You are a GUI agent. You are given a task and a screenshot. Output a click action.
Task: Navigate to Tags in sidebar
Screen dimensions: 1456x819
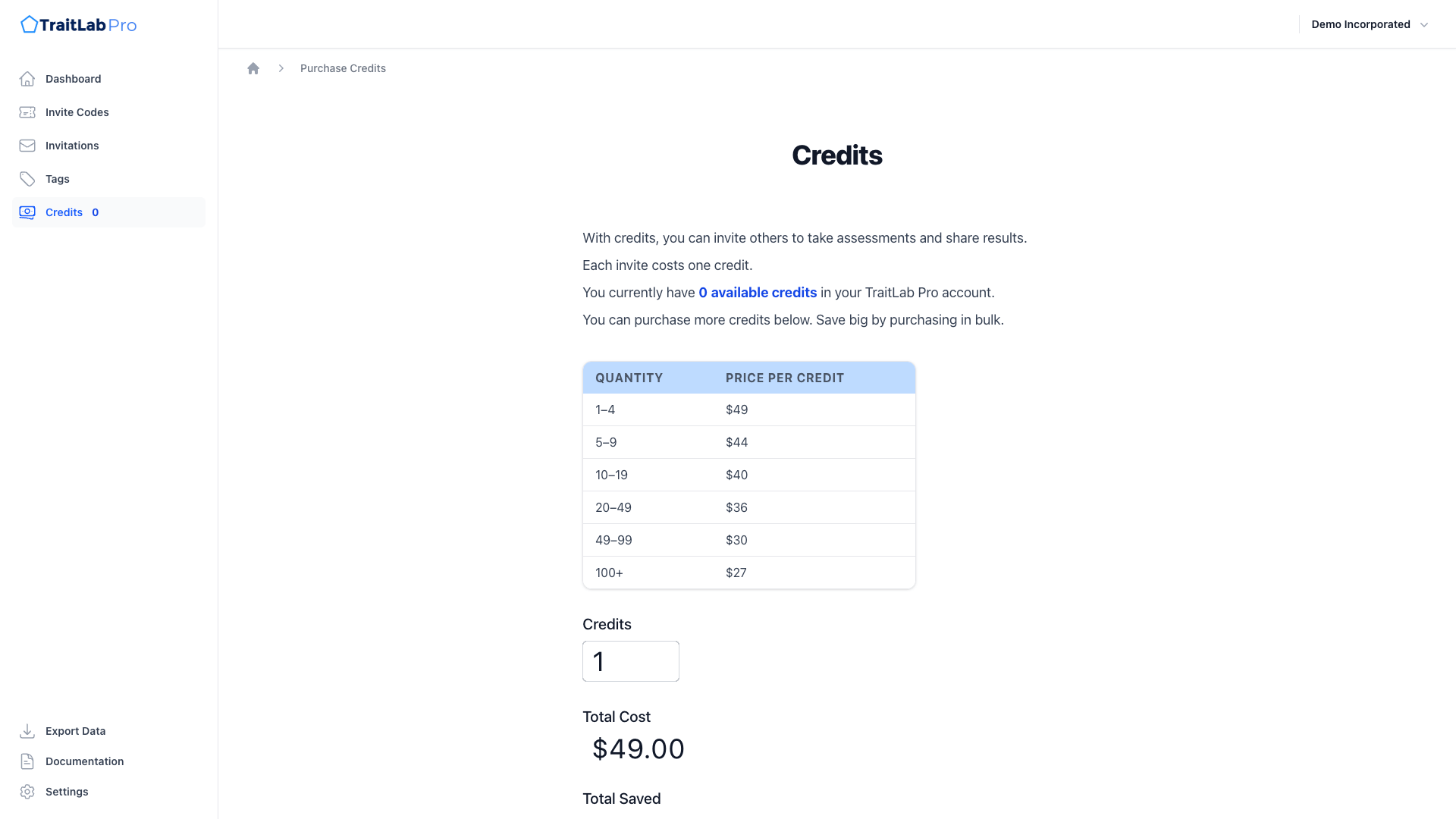[x=58, y=179]
